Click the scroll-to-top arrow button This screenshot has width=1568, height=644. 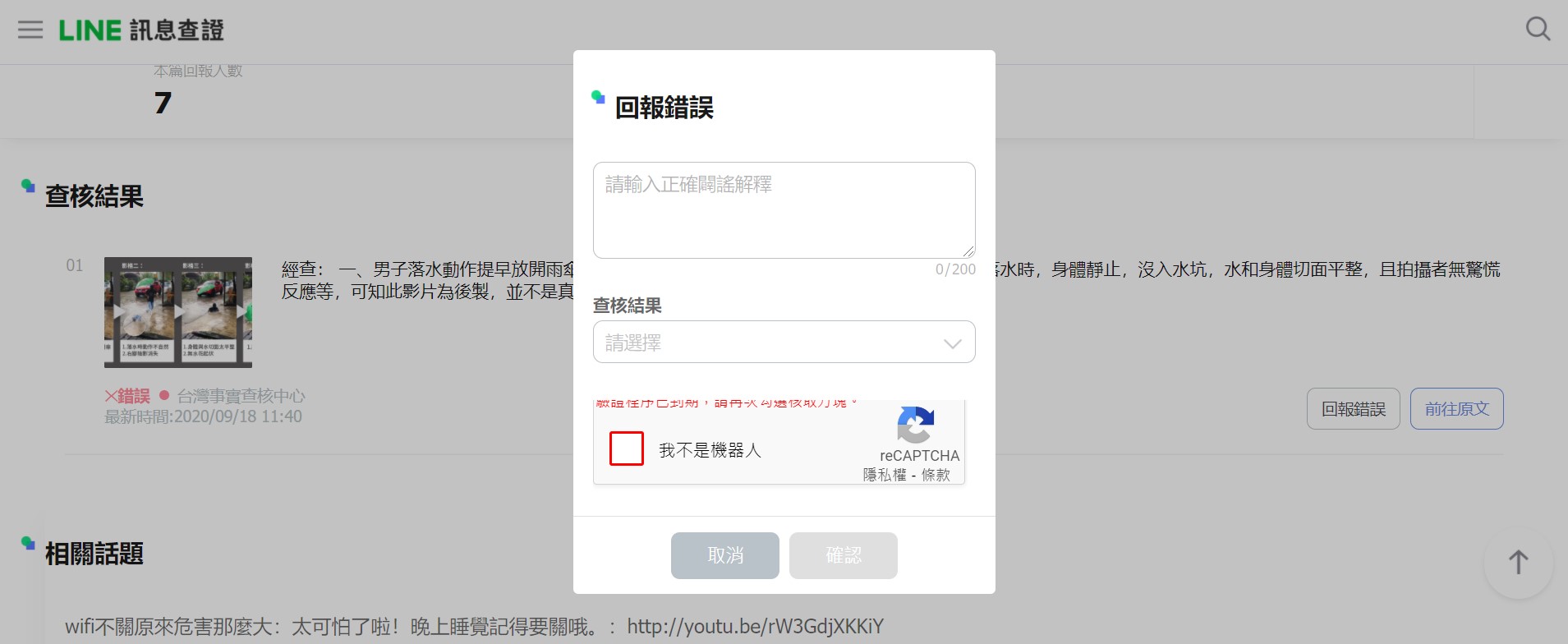pyautogui.click(x=1518, y=563)
